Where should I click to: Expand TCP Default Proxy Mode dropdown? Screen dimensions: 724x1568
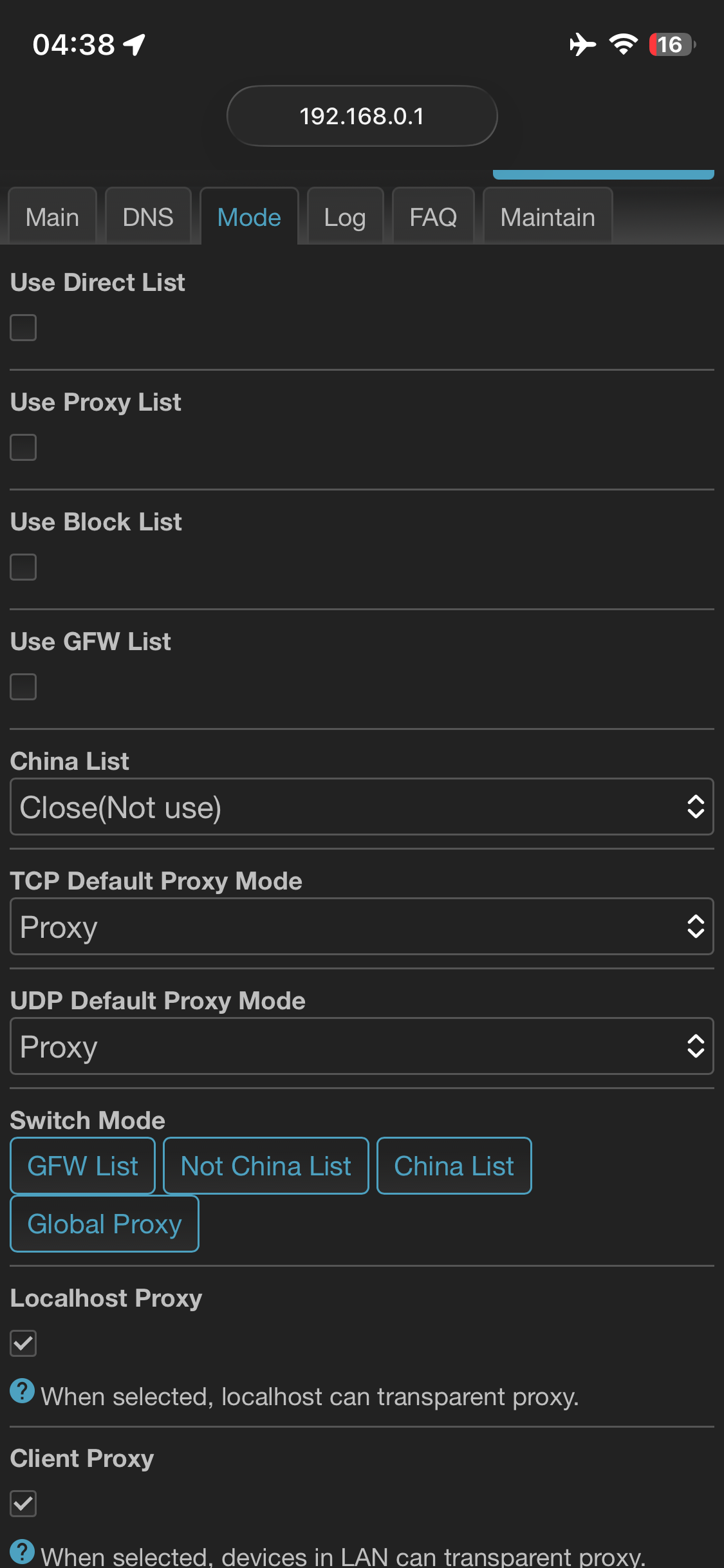point(362,927)
